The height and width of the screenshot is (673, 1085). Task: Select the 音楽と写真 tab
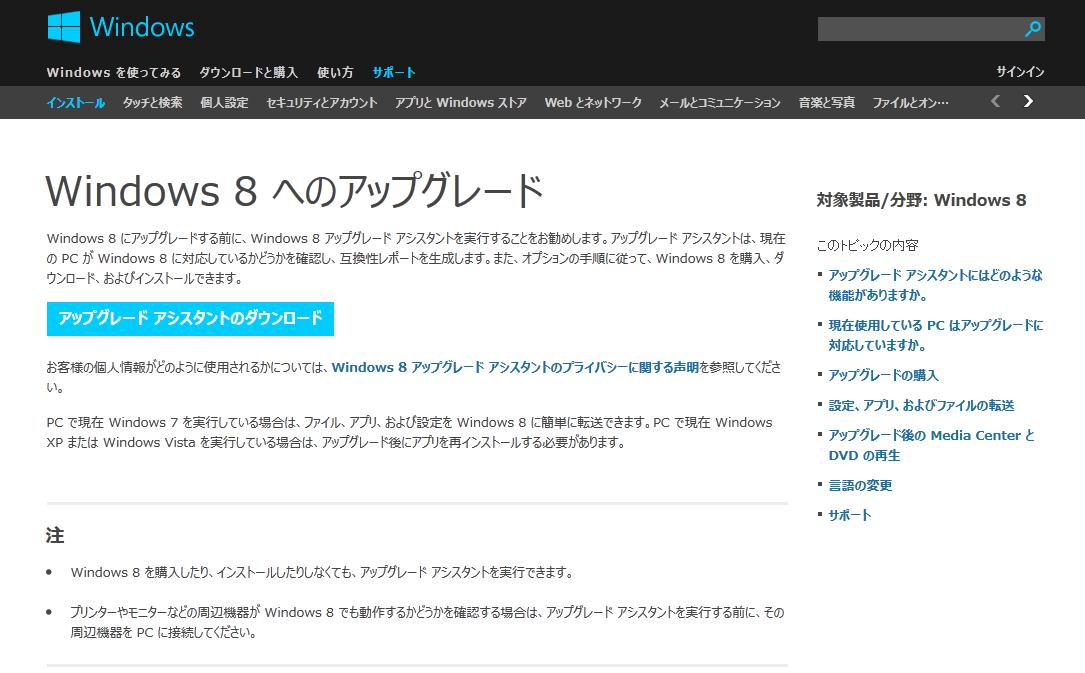(x=826, y=102)
